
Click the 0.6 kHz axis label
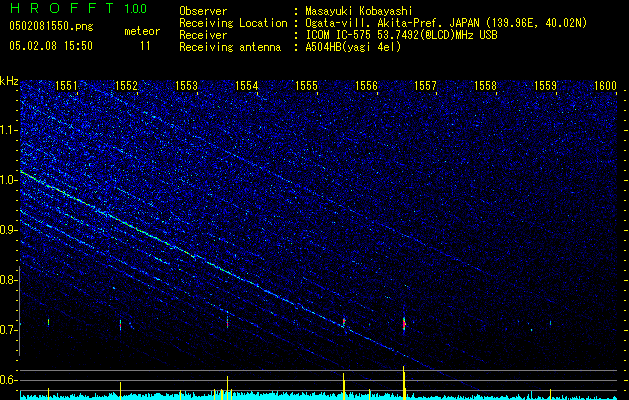(x=8, y=380)
